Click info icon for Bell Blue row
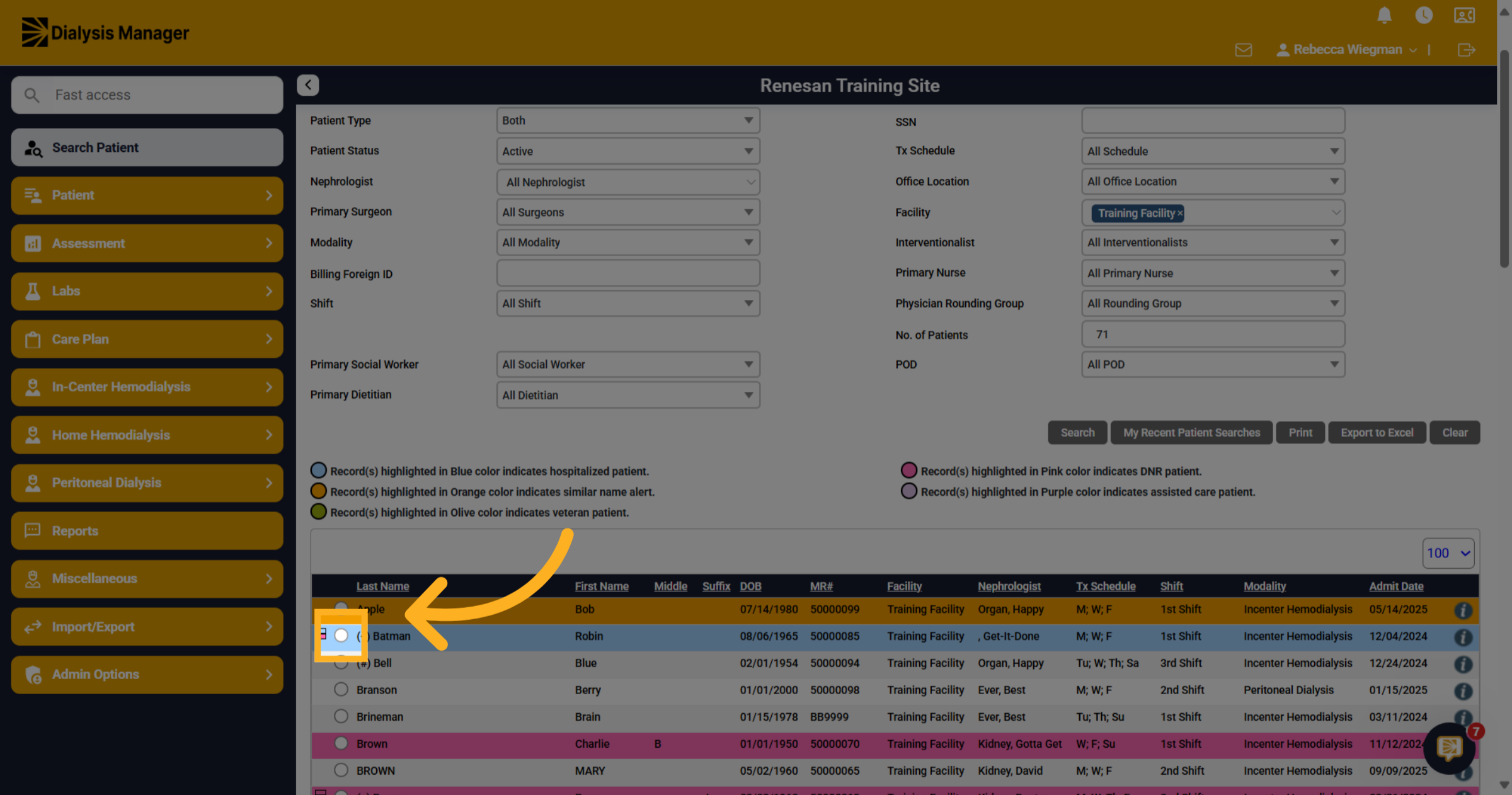1512x795 pixels. pyautogui.click(x=1463, y=664)
